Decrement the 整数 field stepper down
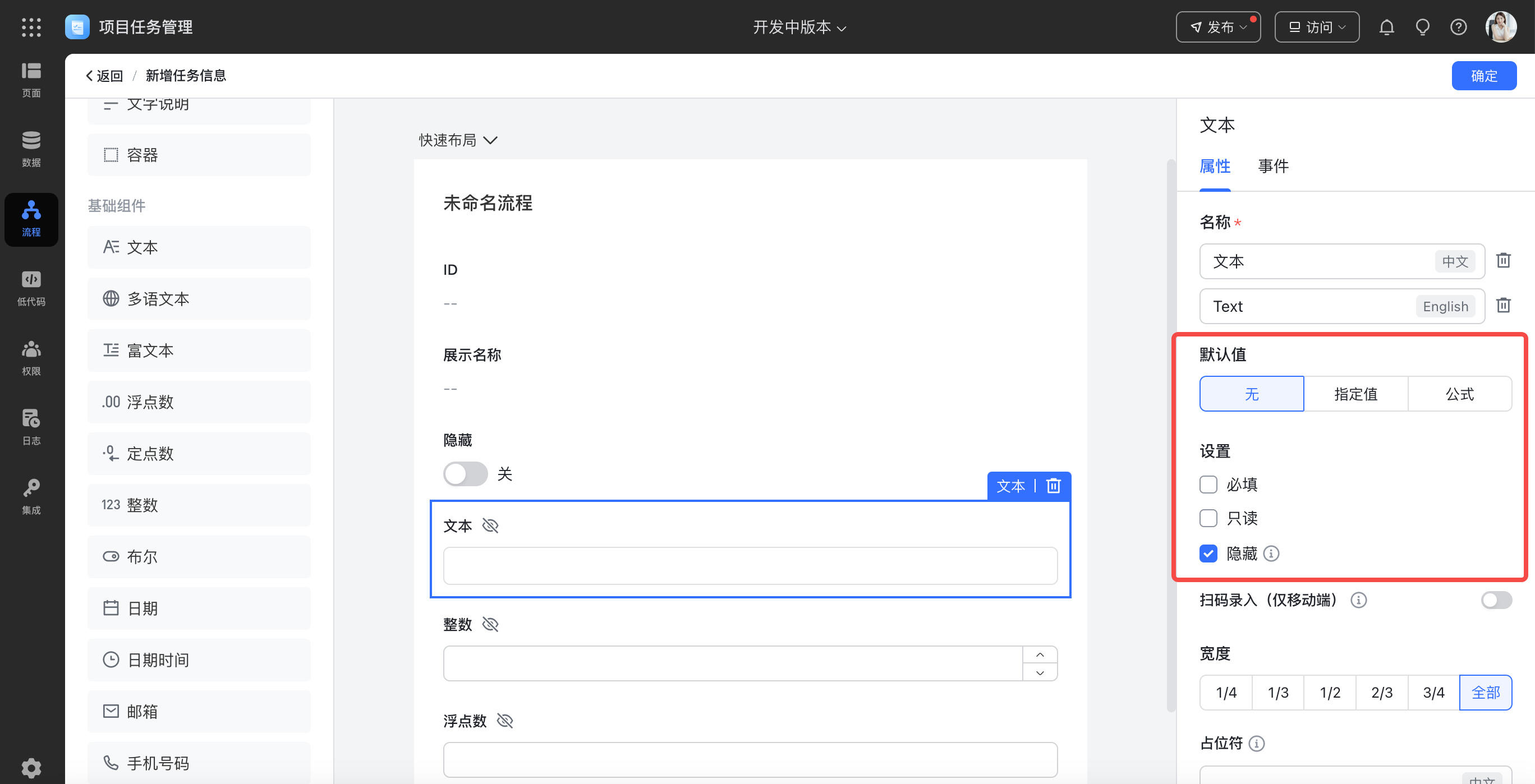 click(x=1040, y=672)
